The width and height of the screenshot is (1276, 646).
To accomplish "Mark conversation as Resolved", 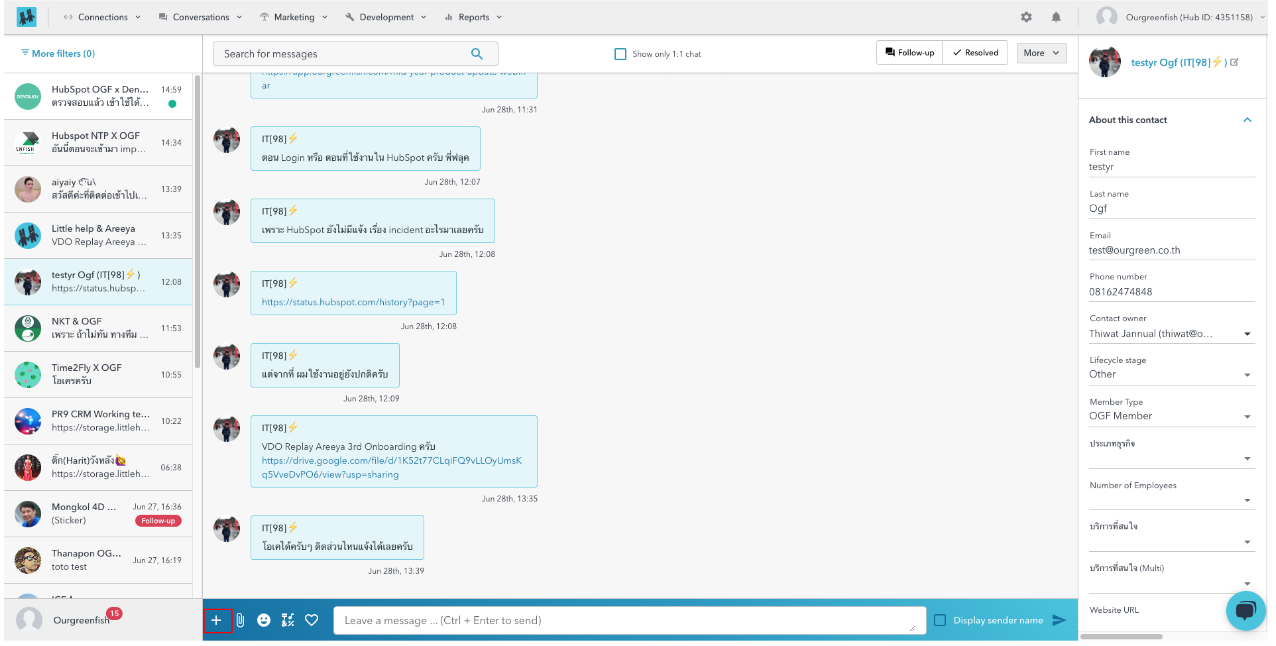I will tap(975, 53).
